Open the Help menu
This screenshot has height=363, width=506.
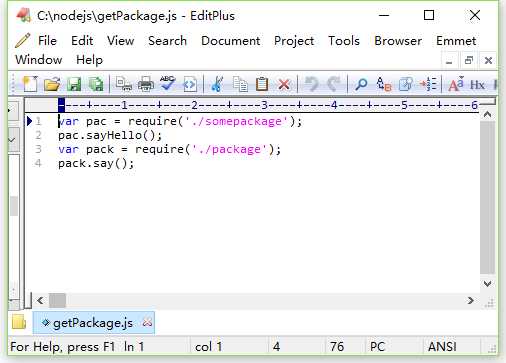[x=89, y=60]
